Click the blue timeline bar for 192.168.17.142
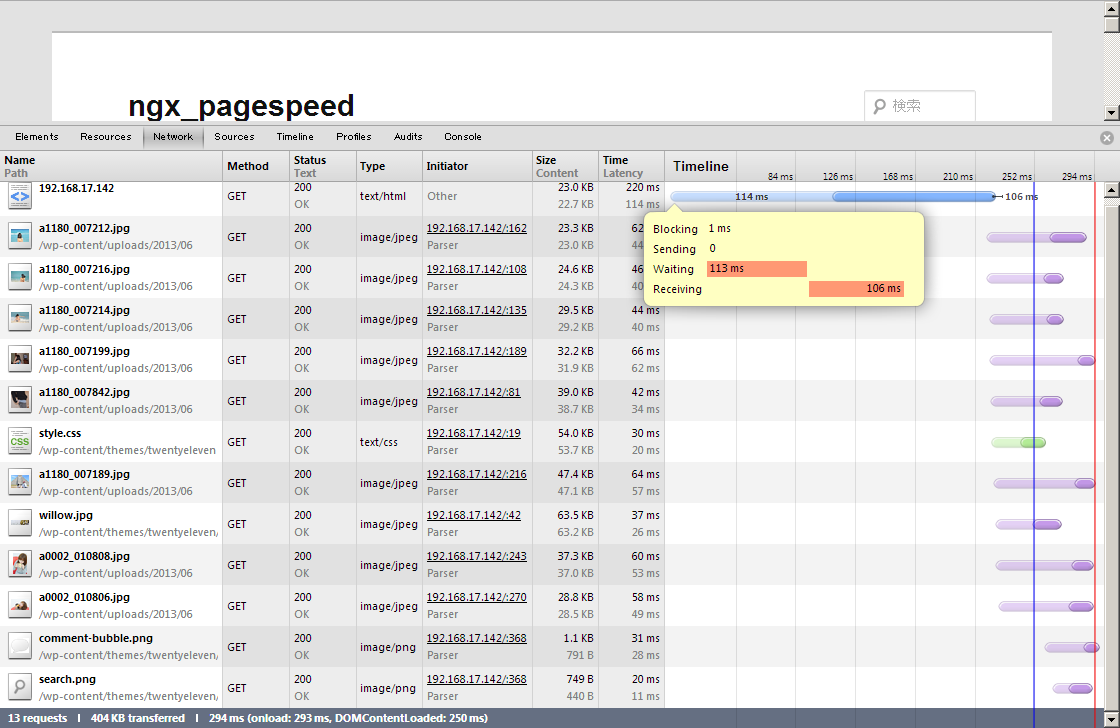Image resolution: width=1120 pixels, height=728 pixels. click(832, 196)
